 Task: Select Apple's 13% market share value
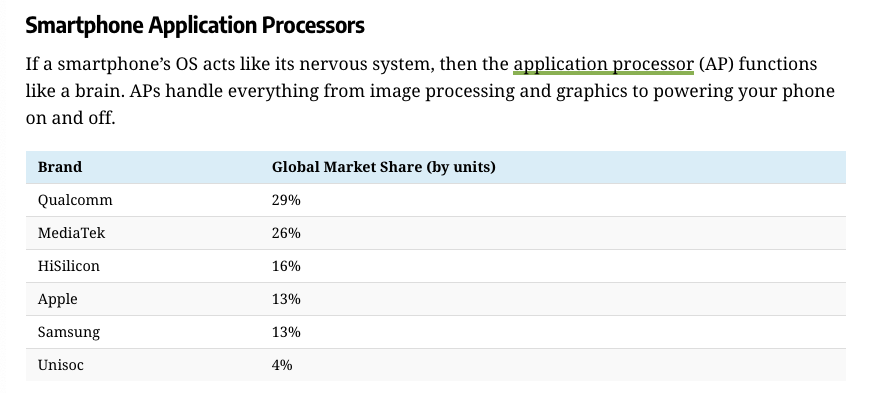[286, 299]
